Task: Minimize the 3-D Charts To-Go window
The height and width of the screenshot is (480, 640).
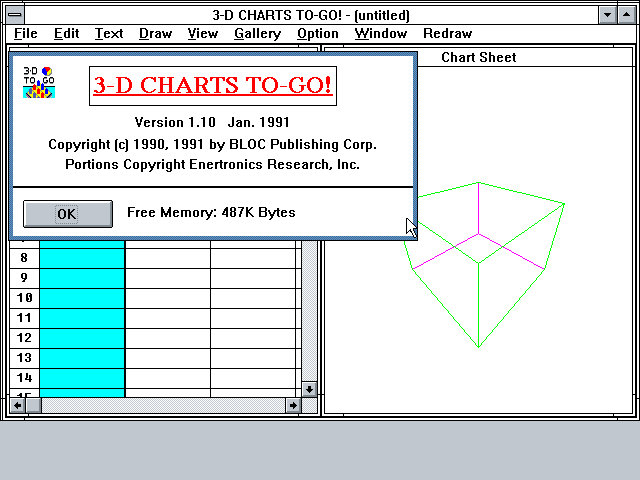Action: click(607, 15)
